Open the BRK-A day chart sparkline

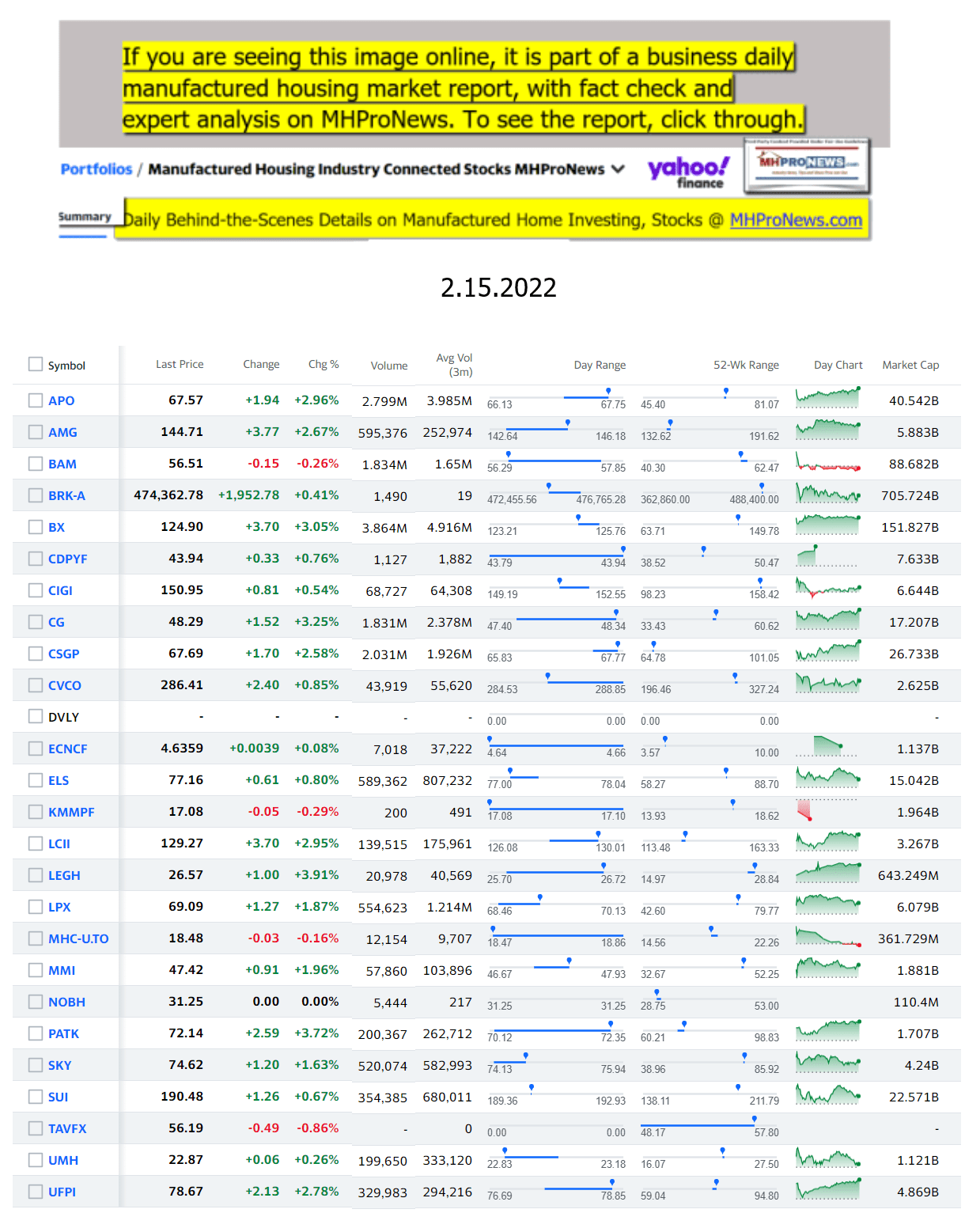(828, 493)
